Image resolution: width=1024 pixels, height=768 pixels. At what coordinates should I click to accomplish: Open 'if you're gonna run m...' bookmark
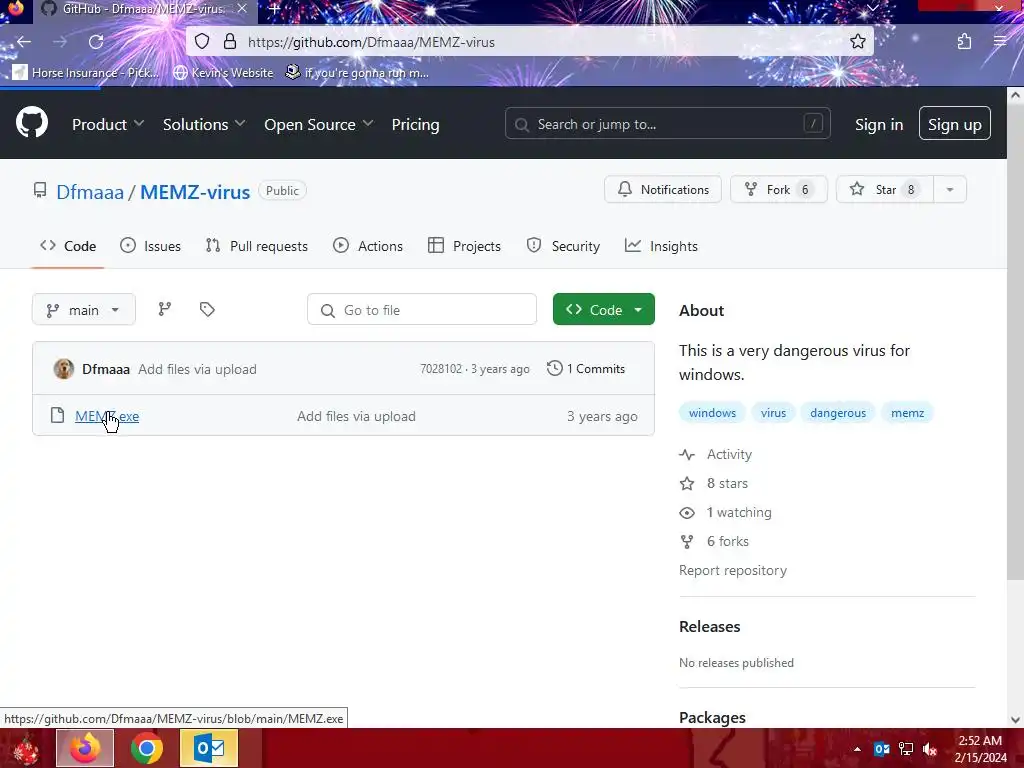pyautogui.click(x=357, y=72)
